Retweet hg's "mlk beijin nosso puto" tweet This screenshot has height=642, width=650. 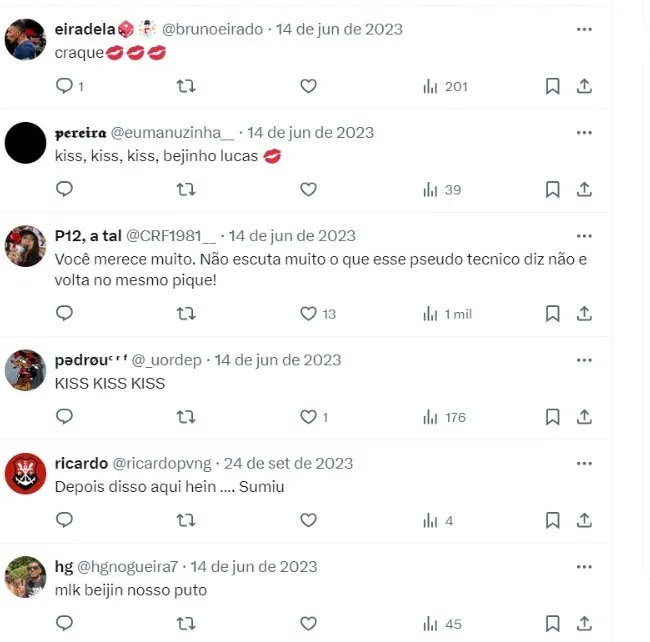click(x=186, y=623)
